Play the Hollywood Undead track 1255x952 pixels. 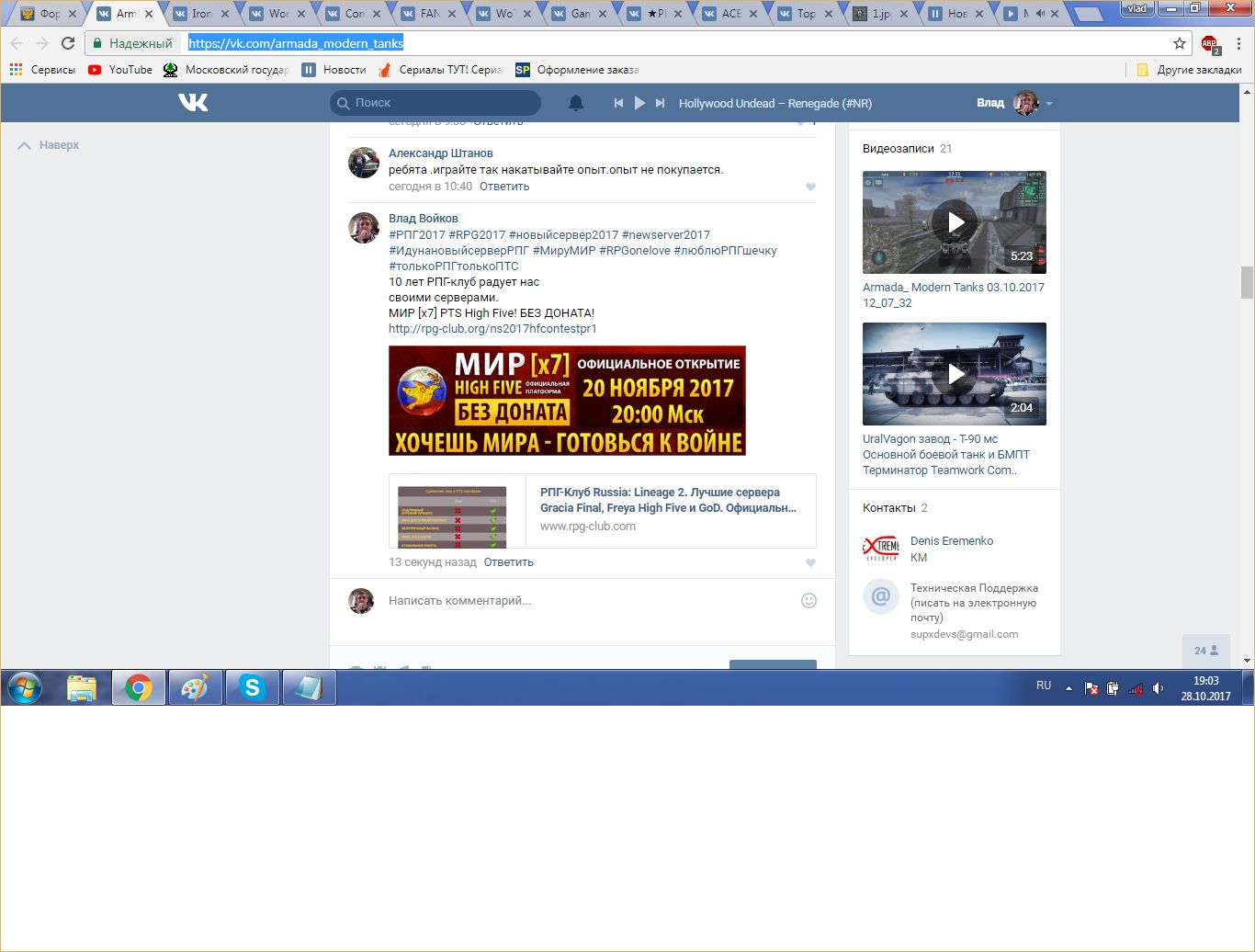(639, 103)
